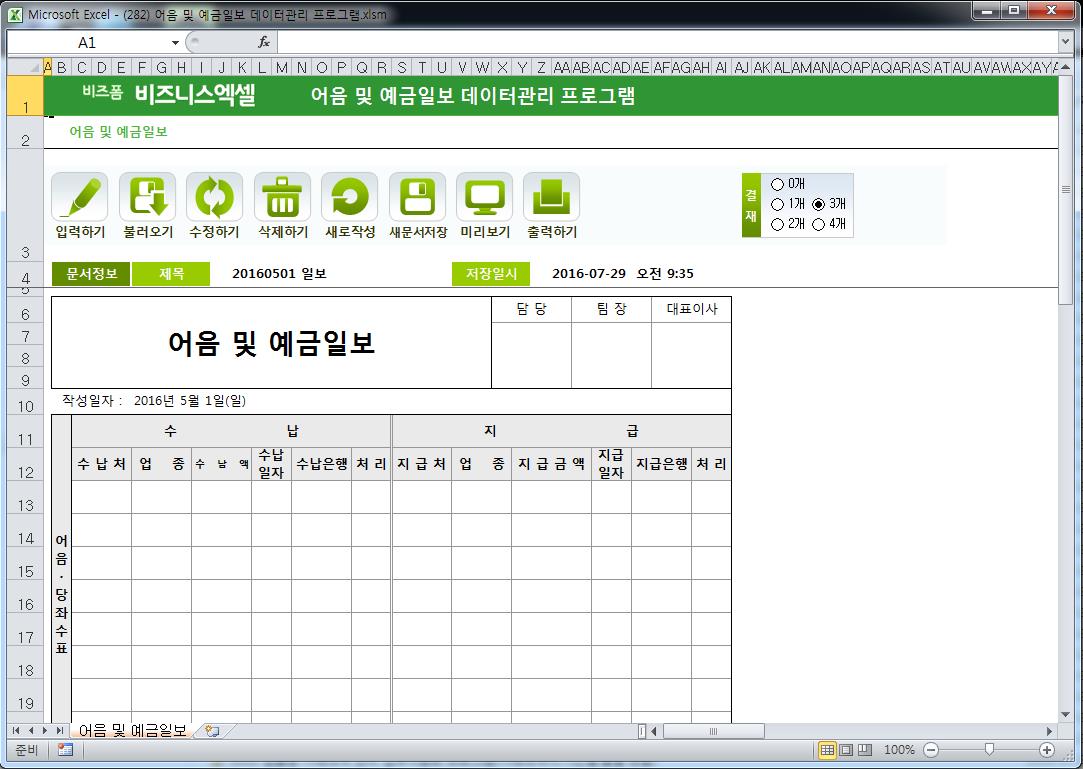Click the zoom in plus button

pos(1047,749)
